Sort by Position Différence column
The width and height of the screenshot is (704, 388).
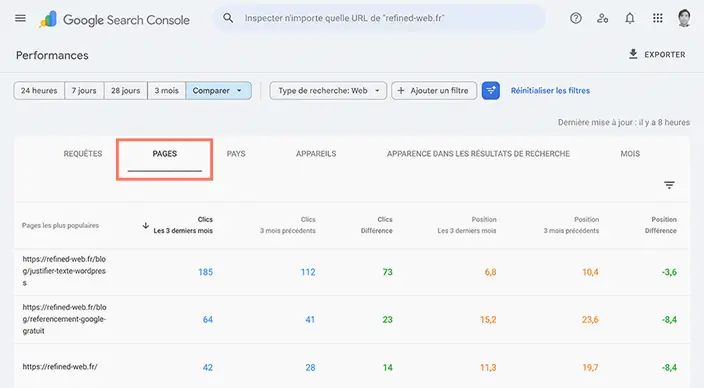(x=660, y=225)
